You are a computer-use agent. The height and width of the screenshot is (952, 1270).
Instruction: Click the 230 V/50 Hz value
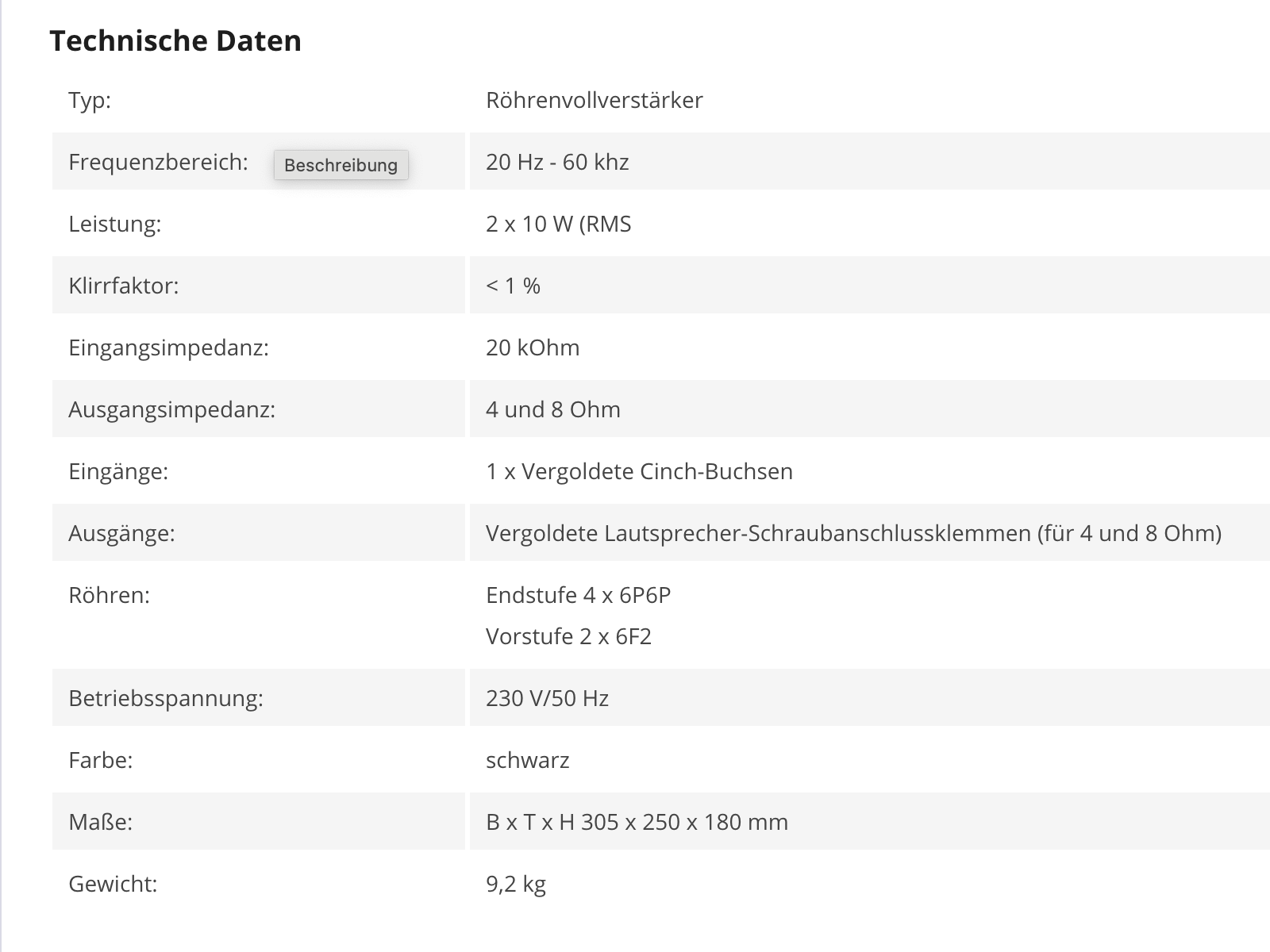[x=548, y=698]
